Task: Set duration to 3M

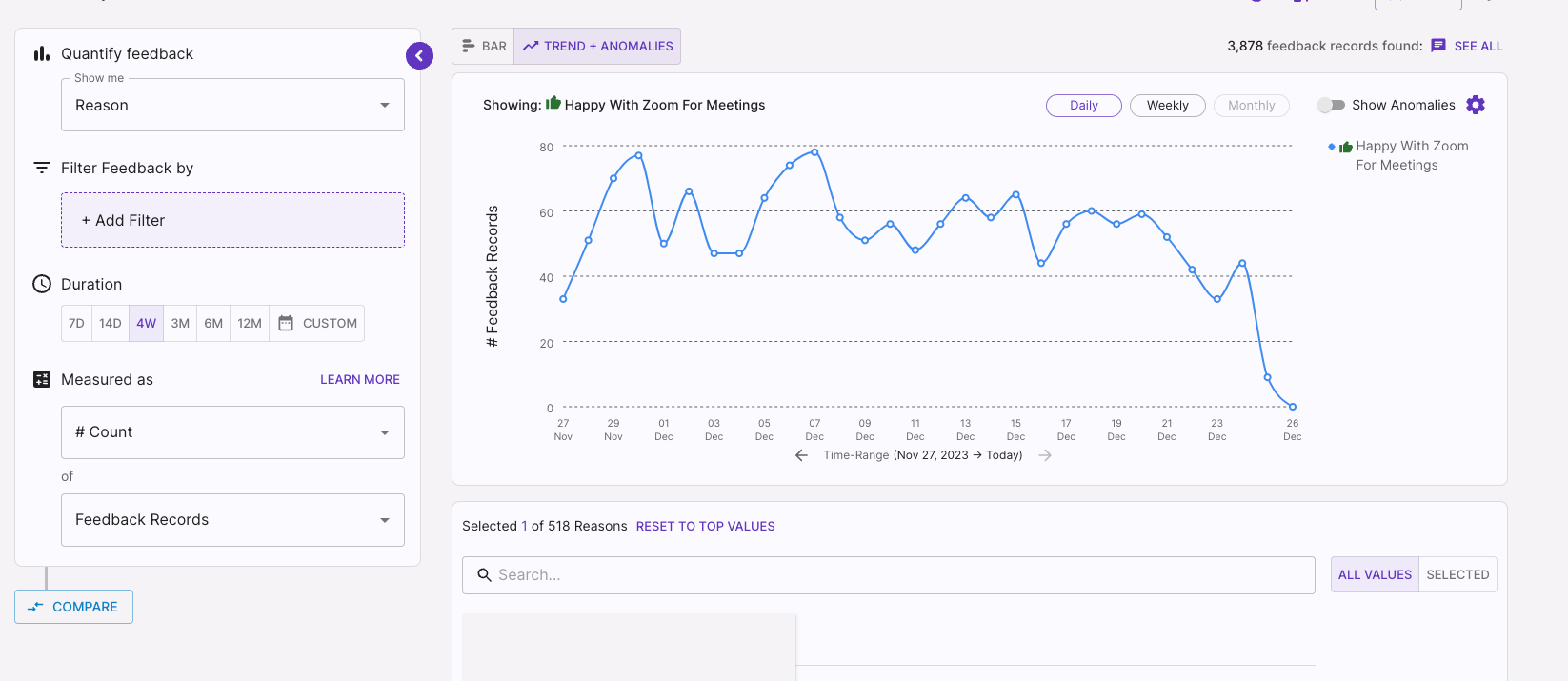Action: [x=180, y=323]
